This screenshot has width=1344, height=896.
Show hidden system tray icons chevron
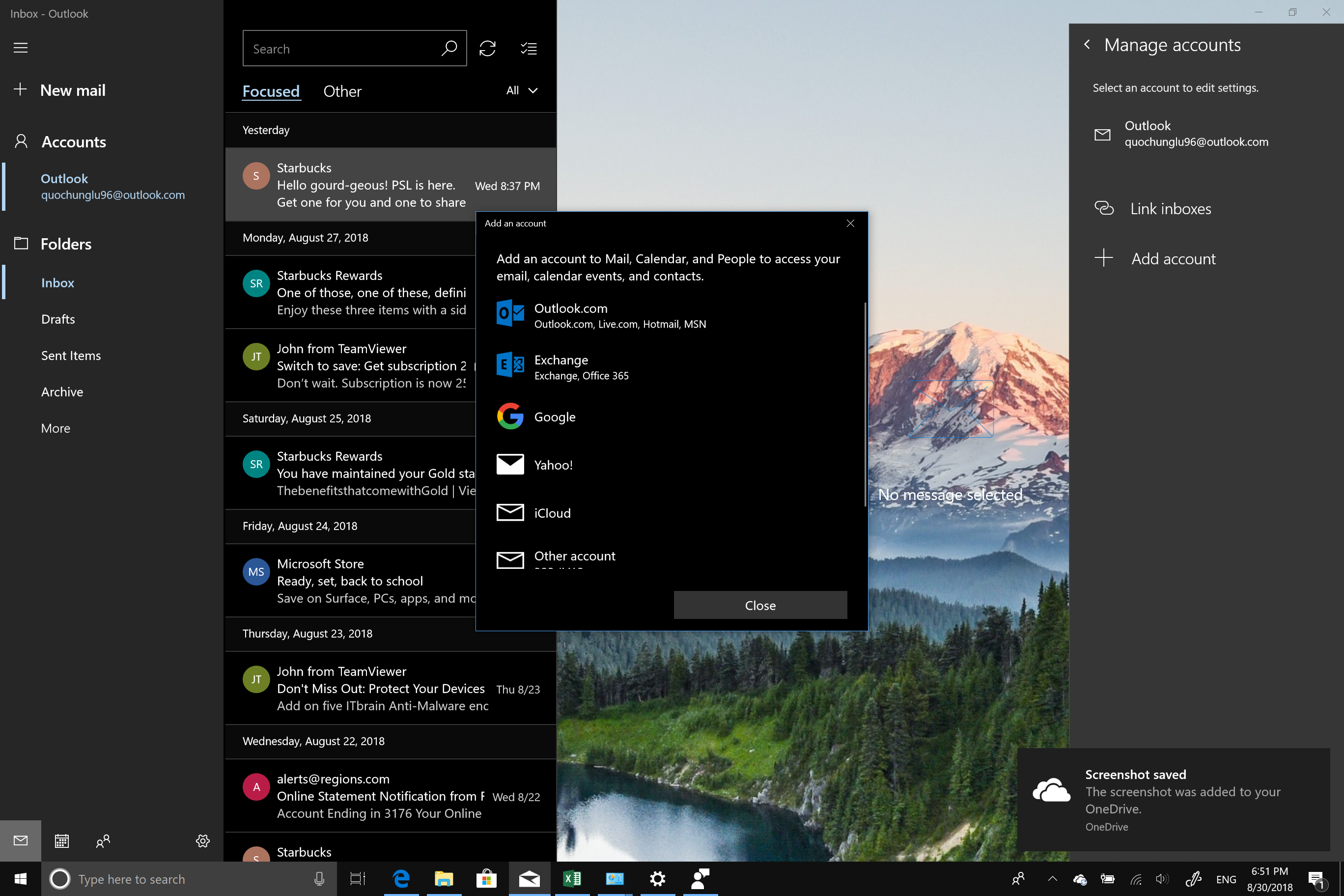click(1053, 879)
